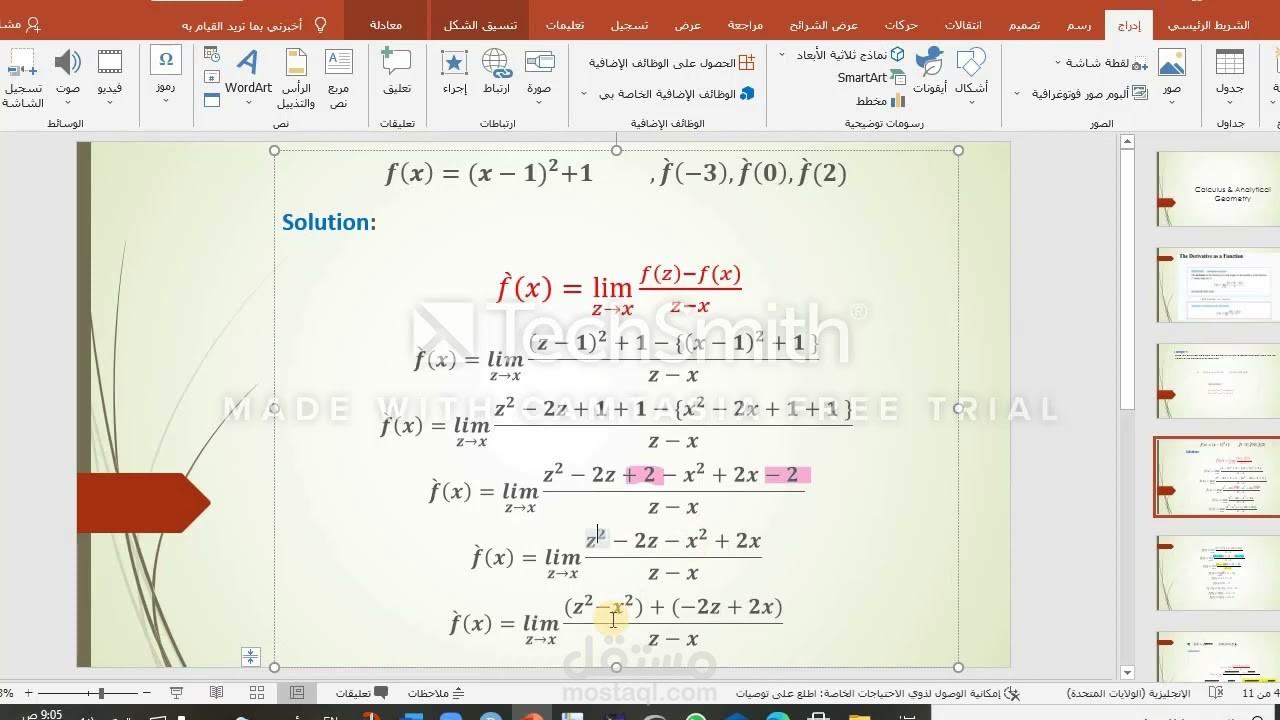Click the accessibility recommendations status text
1280x720 pixels.
868,693
